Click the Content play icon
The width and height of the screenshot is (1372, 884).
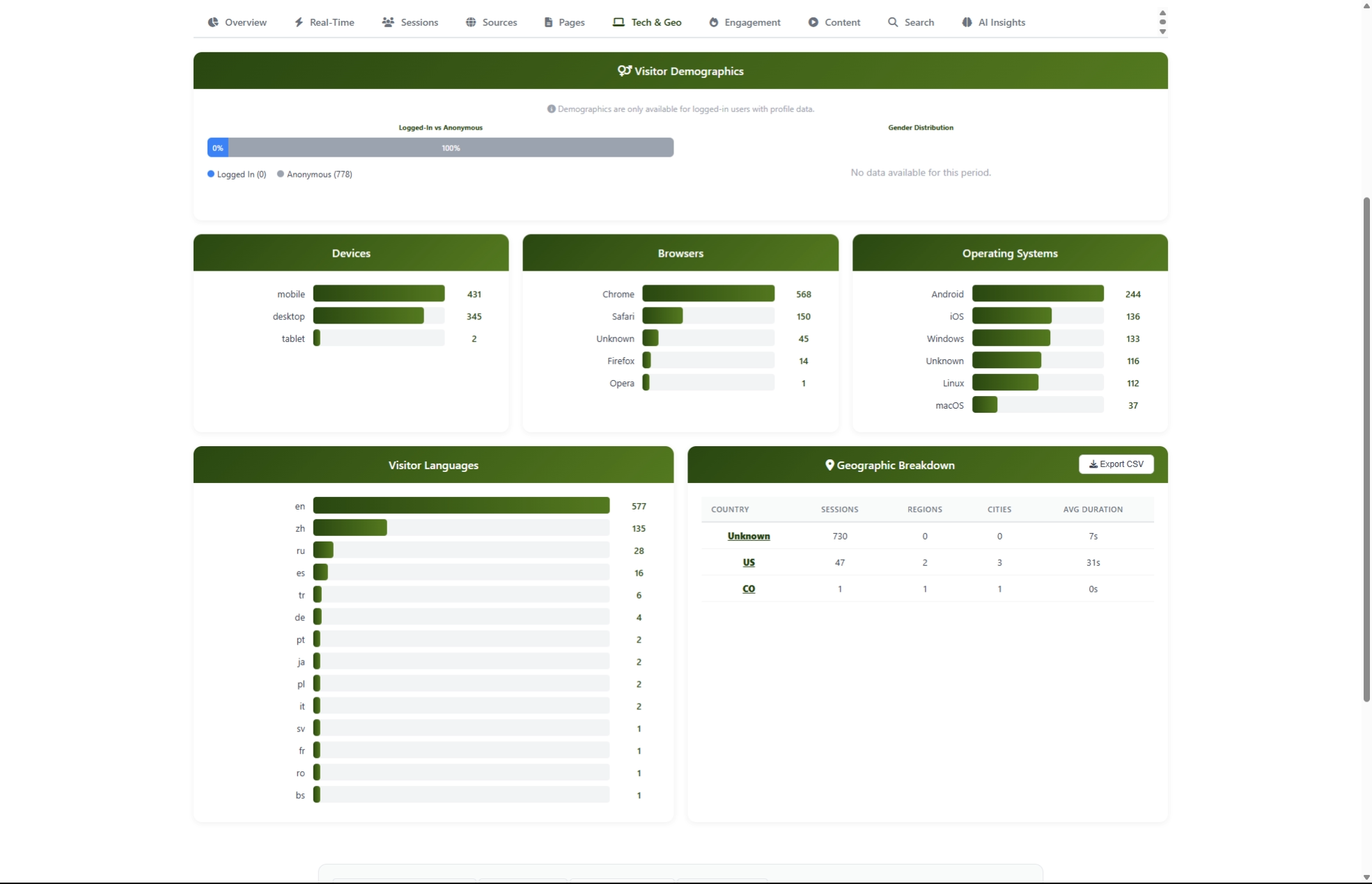pos(812,22)
